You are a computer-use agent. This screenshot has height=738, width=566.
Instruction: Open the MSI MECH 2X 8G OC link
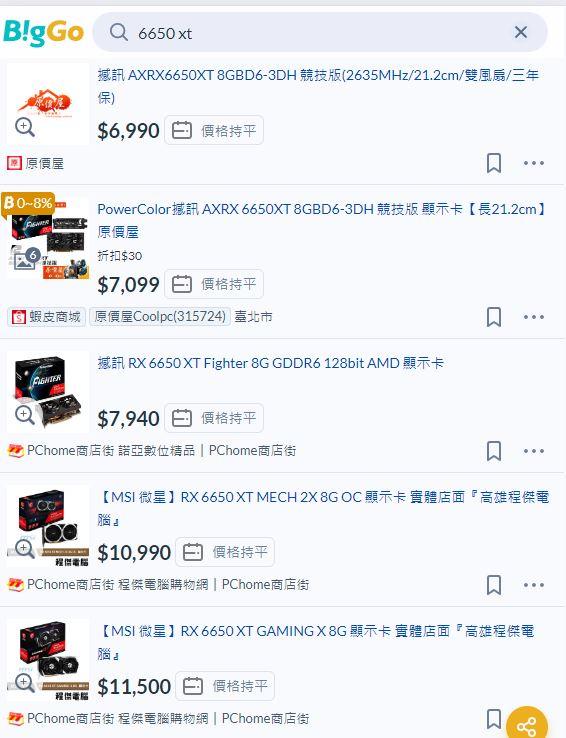point(324,508)
